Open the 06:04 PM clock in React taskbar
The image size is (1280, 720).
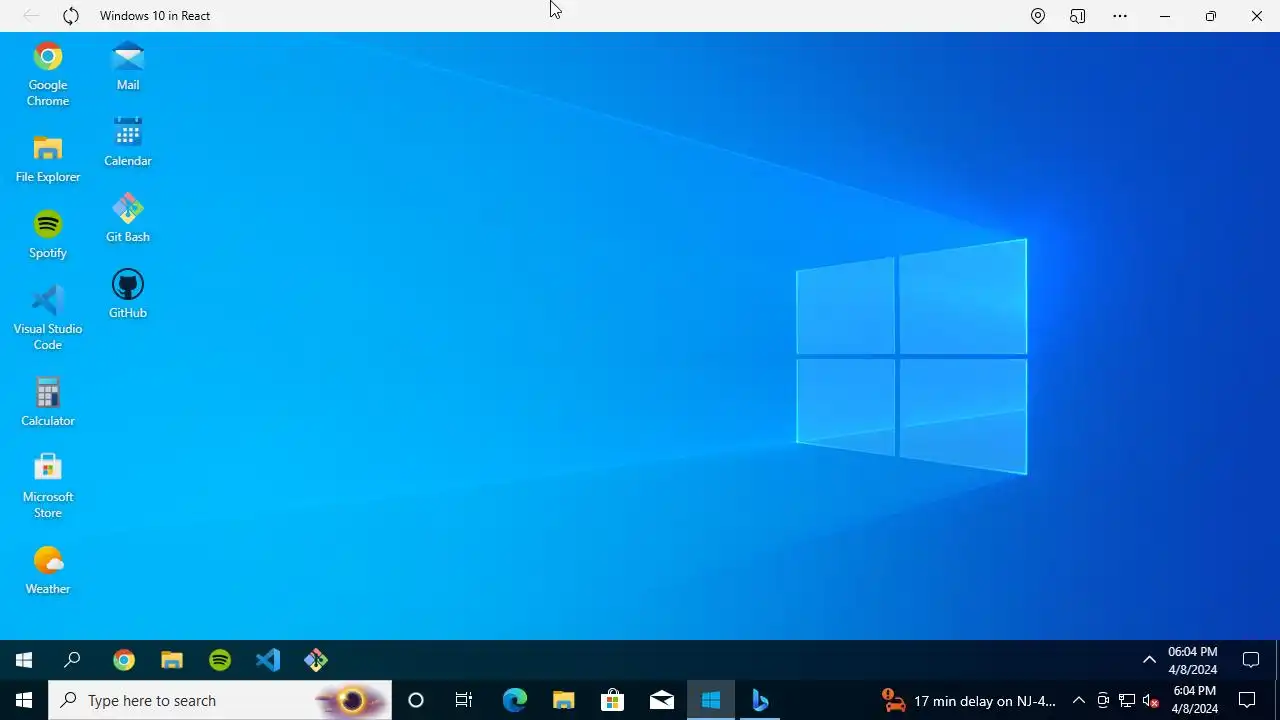point(1193,660)
